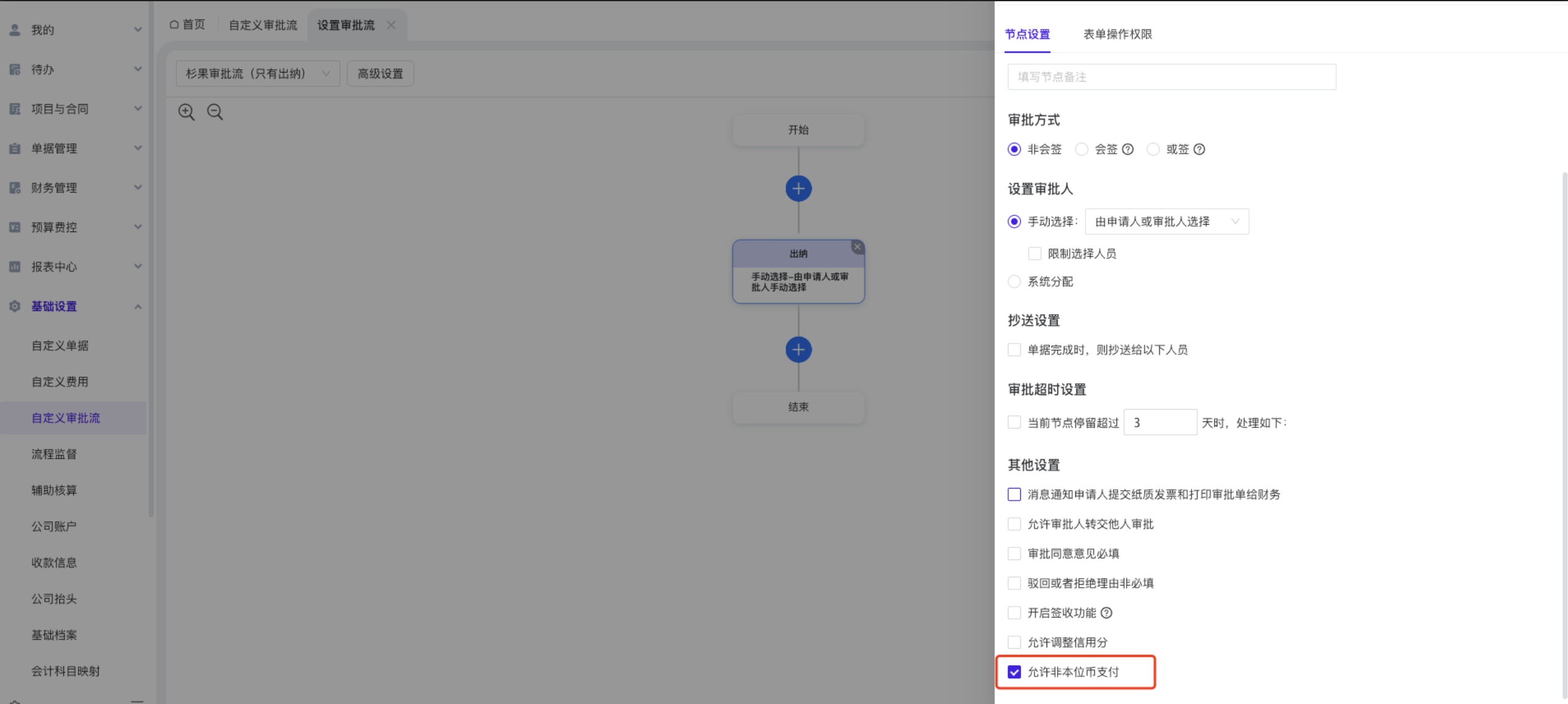This screenshot has width=1568, height=704.
Task: Add node with plus button below 开始
Action: click(798, 189)
